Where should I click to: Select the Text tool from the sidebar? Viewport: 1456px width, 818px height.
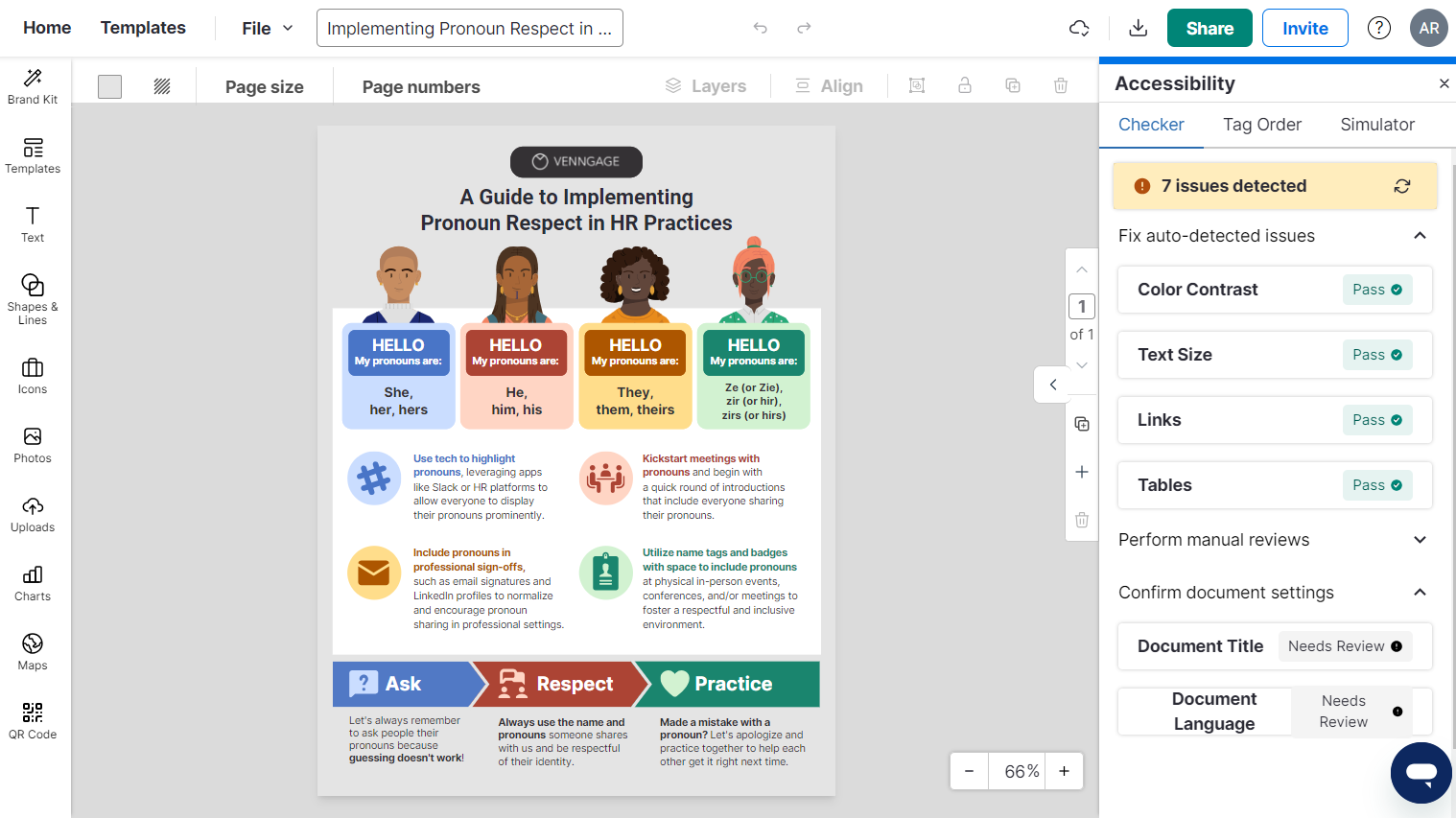[32, 224]
